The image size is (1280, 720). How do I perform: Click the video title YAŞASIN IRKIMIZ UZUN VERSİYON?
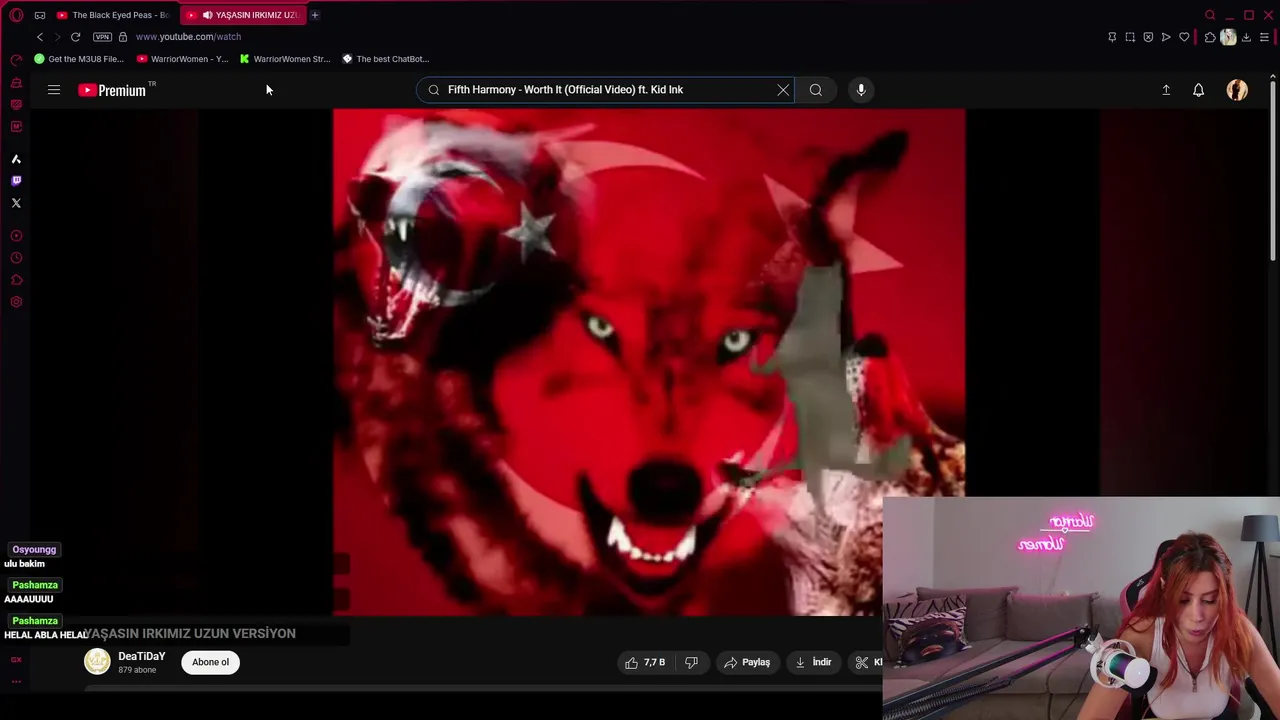[x=190, y=633]
